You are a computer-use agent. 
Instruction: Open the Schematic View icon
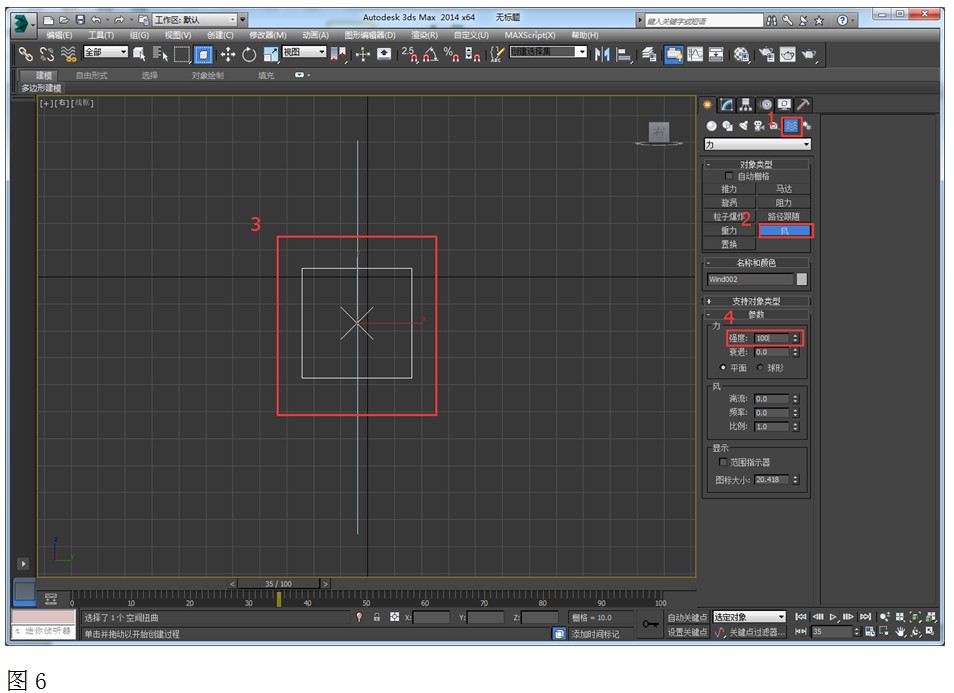(716, 54)
